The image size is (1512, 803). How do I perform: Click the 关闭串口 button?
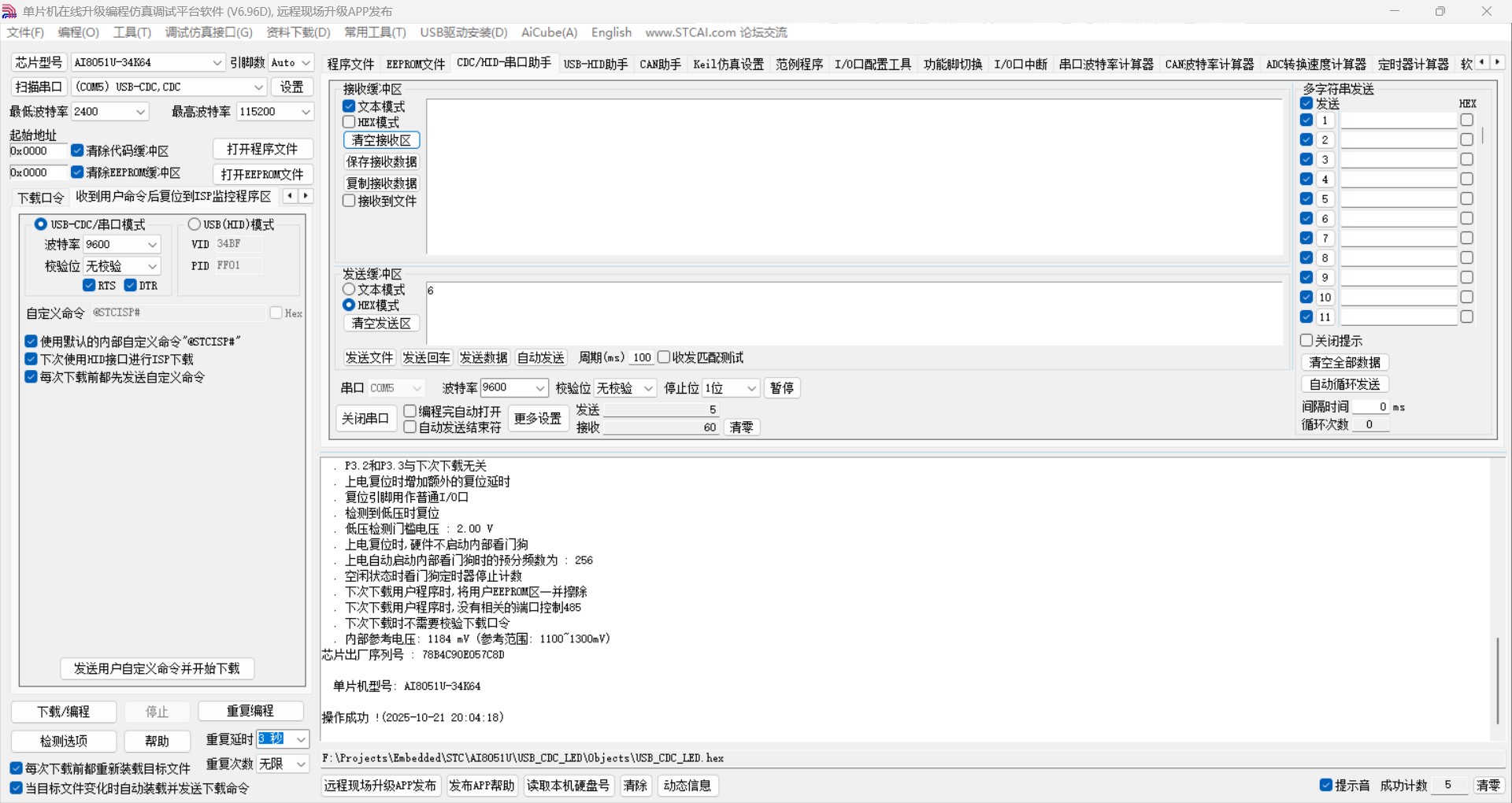click(365, 418)
